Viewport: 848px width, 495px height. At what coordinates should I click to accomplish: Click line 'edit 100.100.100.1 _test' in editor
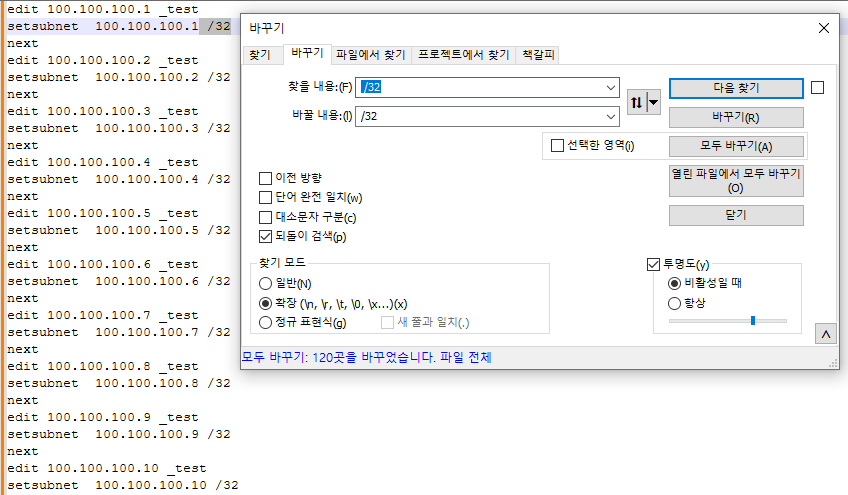[103, 10]
